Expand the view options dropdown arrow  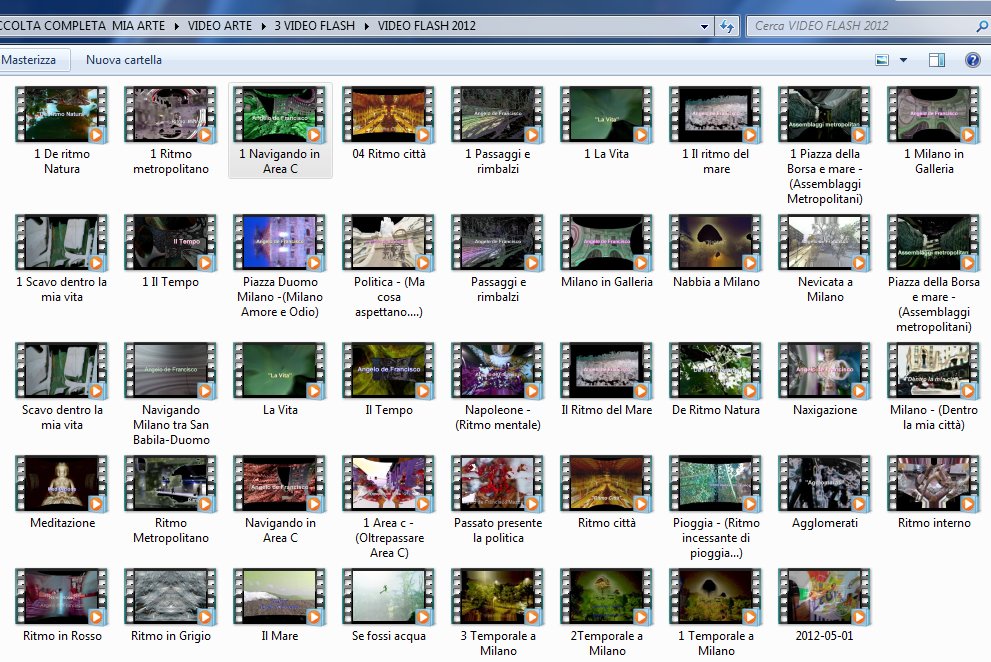(x=903, y=60)
